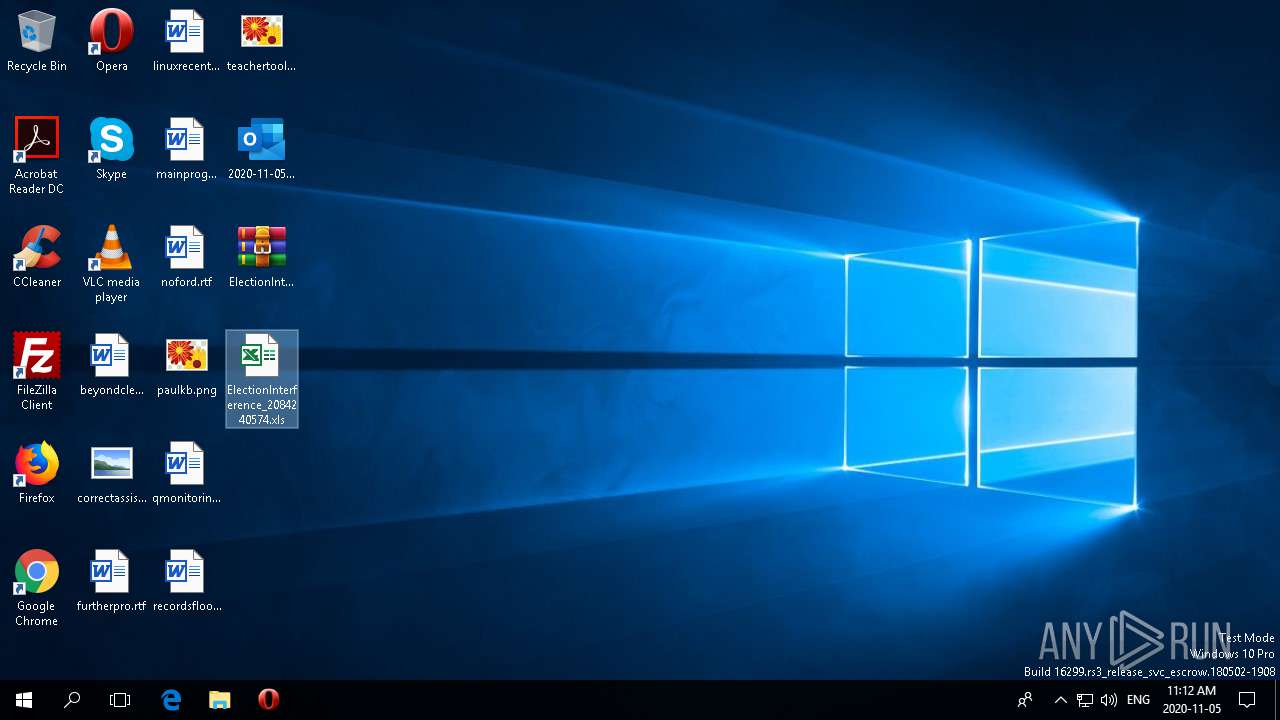1280x720 pixels.
Task: Select the beyondcle Word document icon
Action: 111,364
